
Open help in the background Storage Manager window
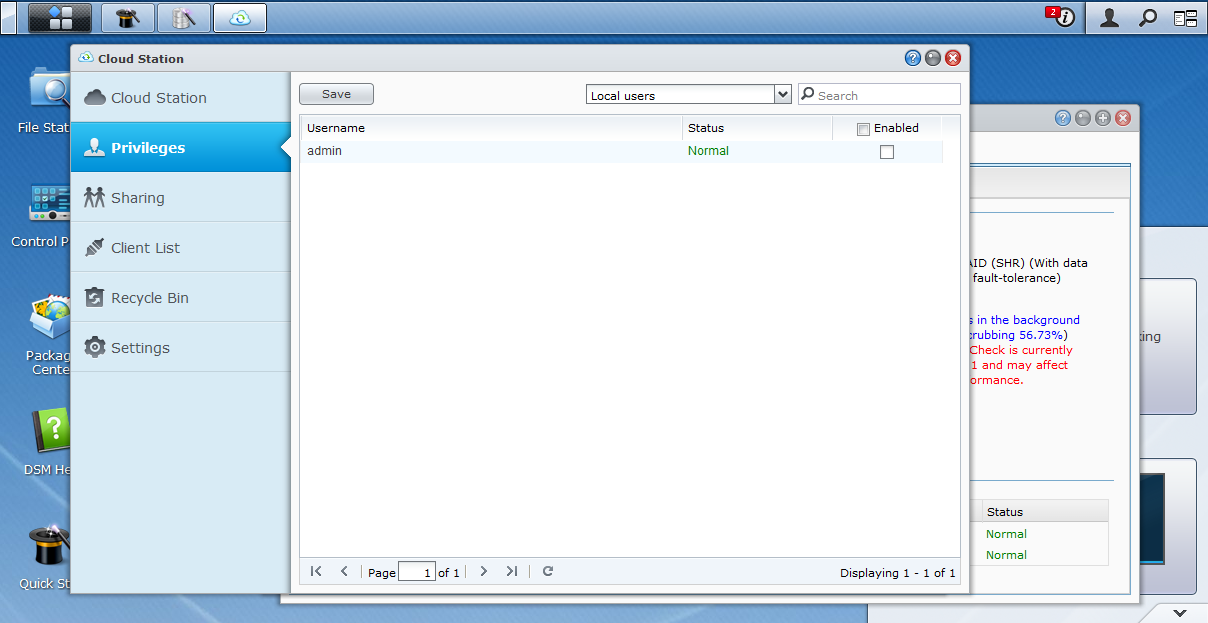[x=1063, y=118]
